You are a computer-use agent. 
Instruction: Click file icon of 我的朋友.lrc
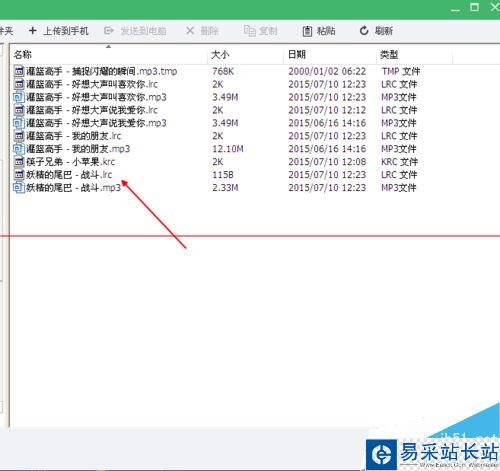coord(19,136)
